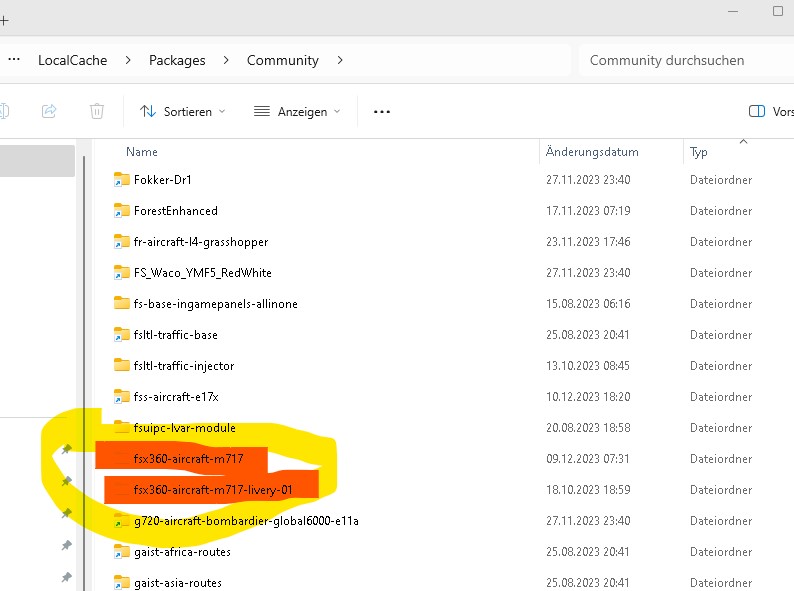Click the gaist-asia-routes name

pos(178,582)
